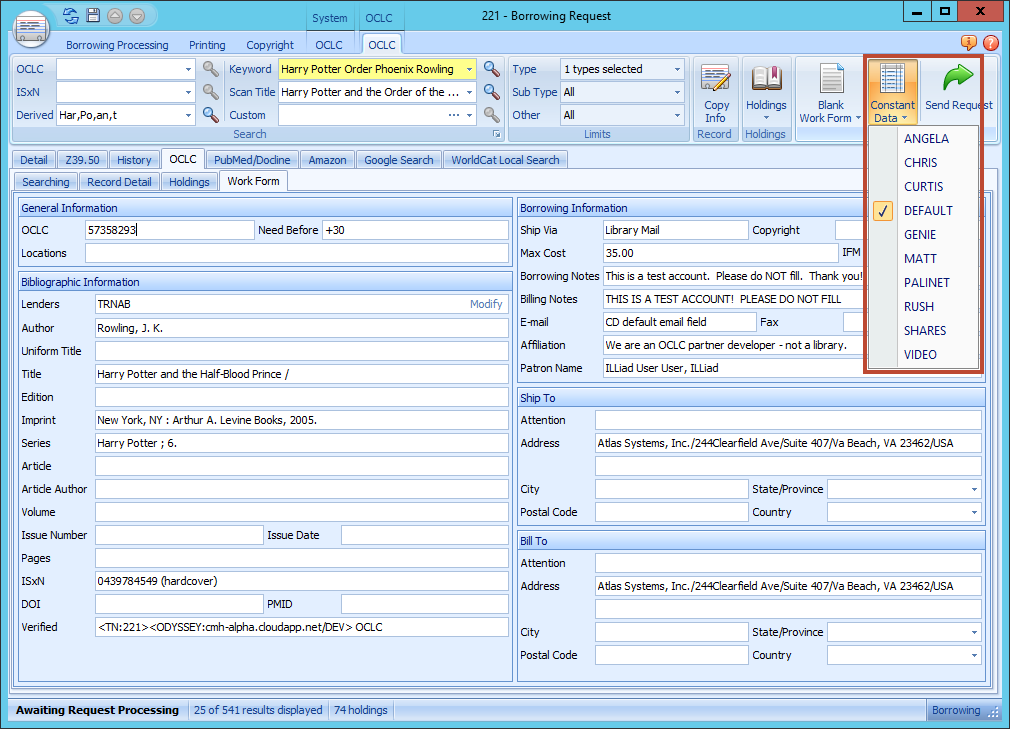The image size is (1010, 729).
Task: Click the Modify link next to Lenders
Action: (x=487, y=304)
